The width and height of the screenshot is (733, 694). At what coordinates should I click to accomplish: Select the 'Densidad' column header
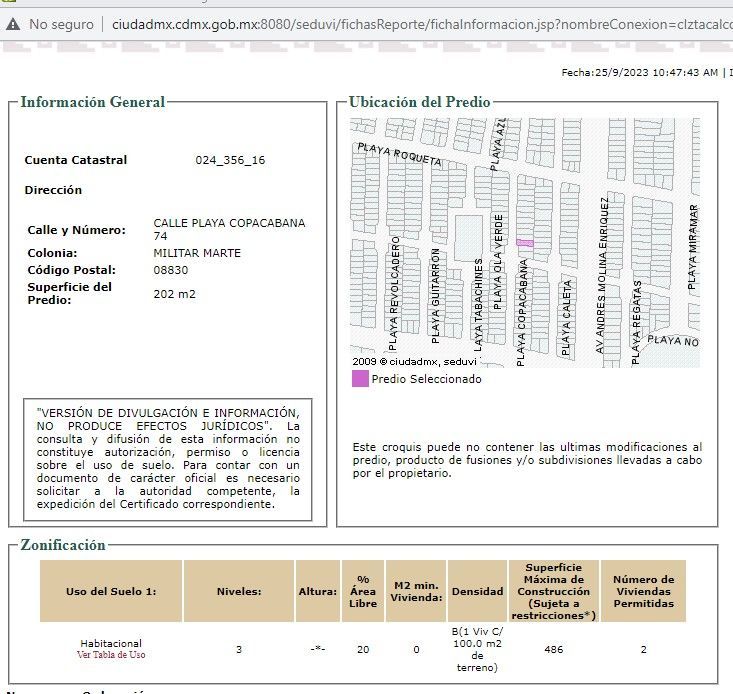[477, 591]
